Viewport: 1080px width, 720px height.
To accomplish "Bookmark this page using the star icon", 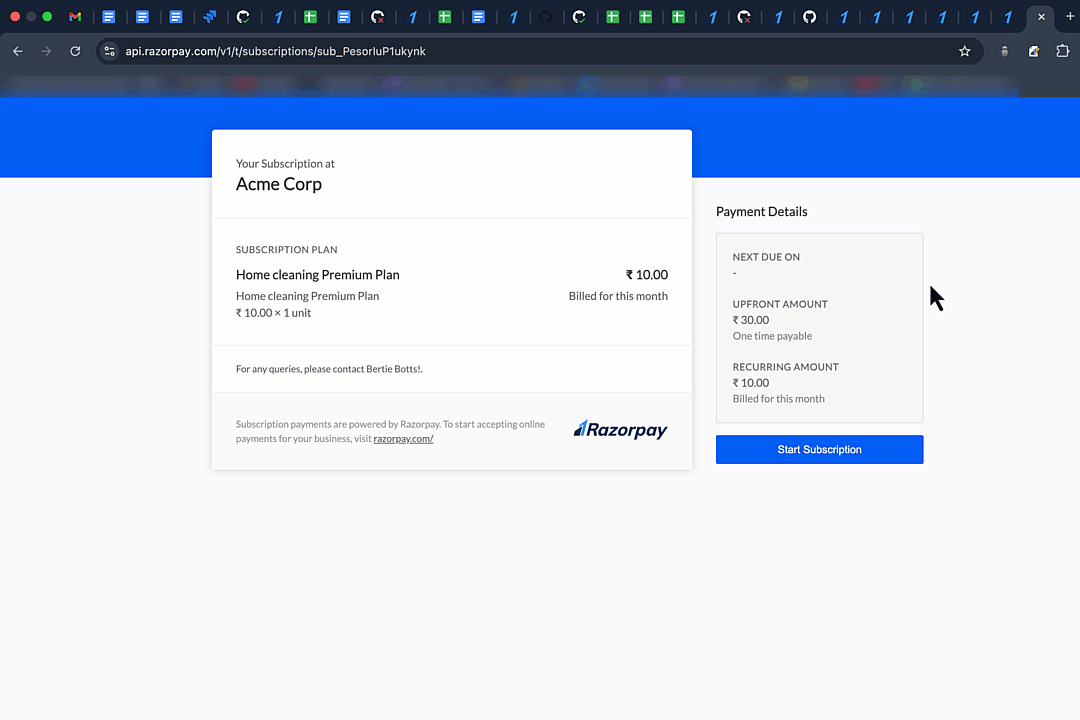I will coord(963,51).
